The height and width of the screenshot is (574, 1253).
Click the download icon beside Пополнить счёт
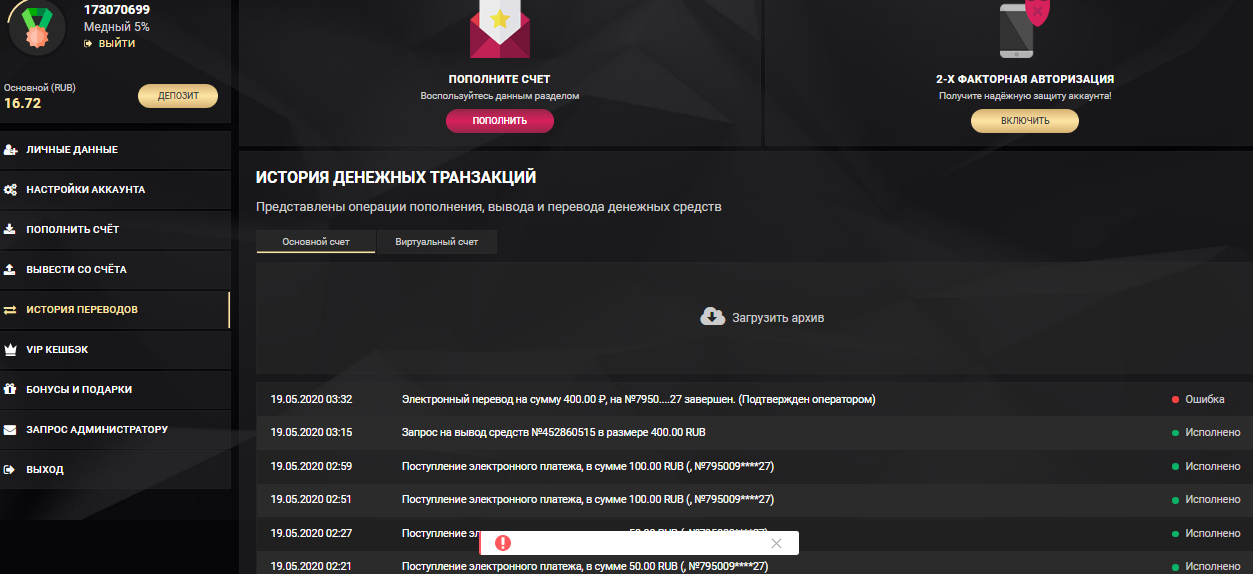click(x=10, y=229)
